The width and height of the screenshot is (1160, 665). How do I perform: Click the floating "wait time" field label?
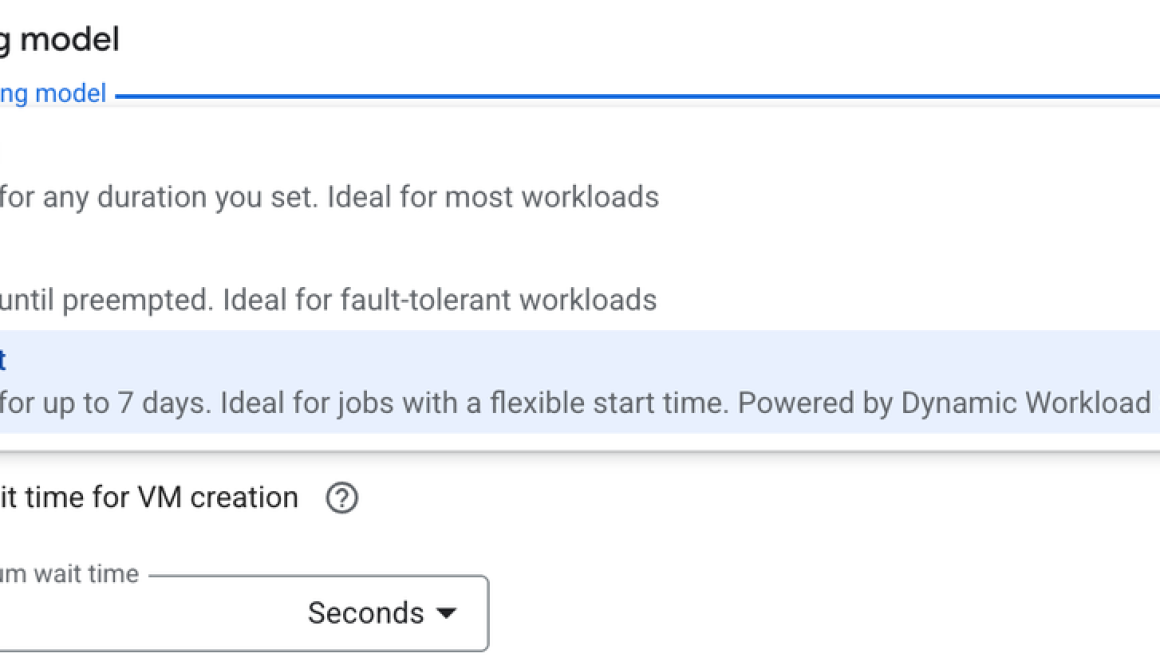[x=72, y=575]
